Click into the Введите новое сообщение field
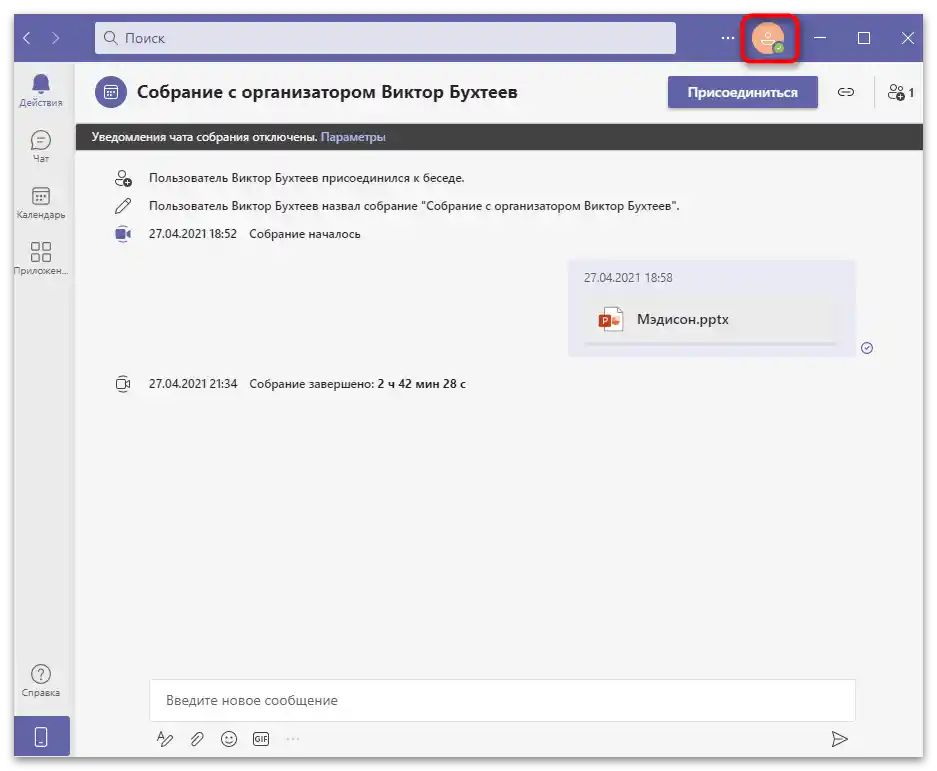937x771 pixels. [503, 700]
